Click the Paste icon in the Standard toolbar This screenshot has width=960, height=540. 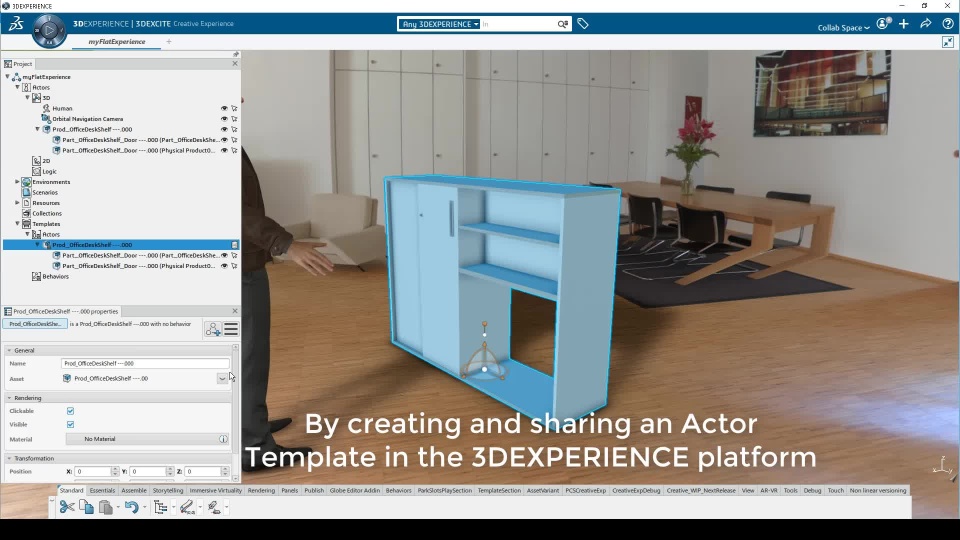(106, 507)
